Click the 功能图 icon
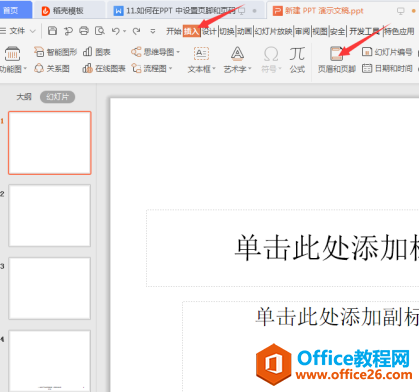Screen dimensions: 419x392 click(x=12, y=53)
